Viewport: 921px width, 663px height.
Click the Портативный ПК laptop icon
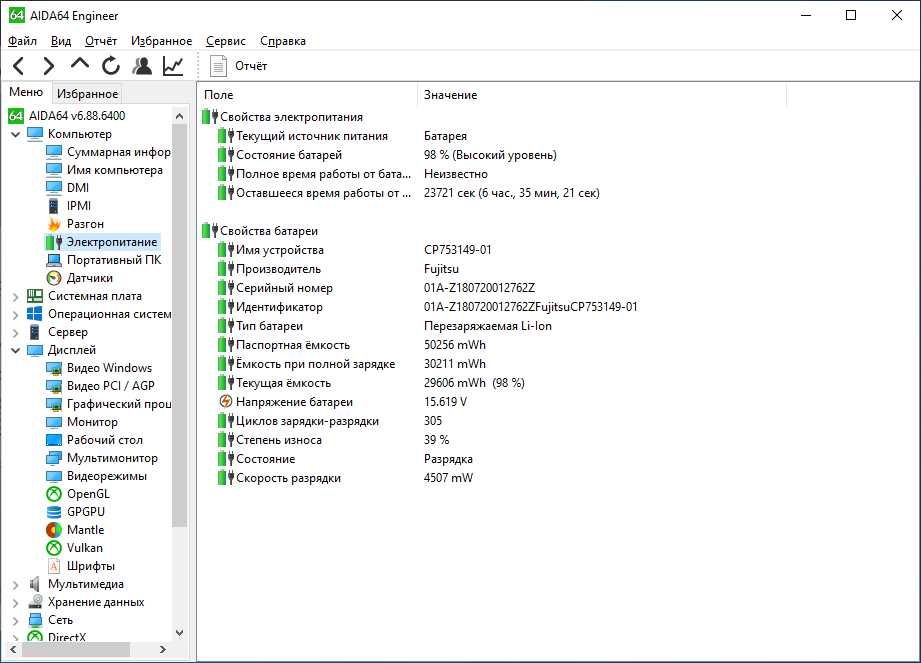54,260
